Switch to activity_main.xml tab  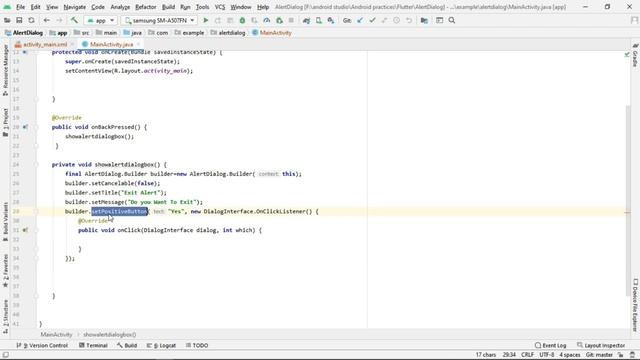[45, 44]
